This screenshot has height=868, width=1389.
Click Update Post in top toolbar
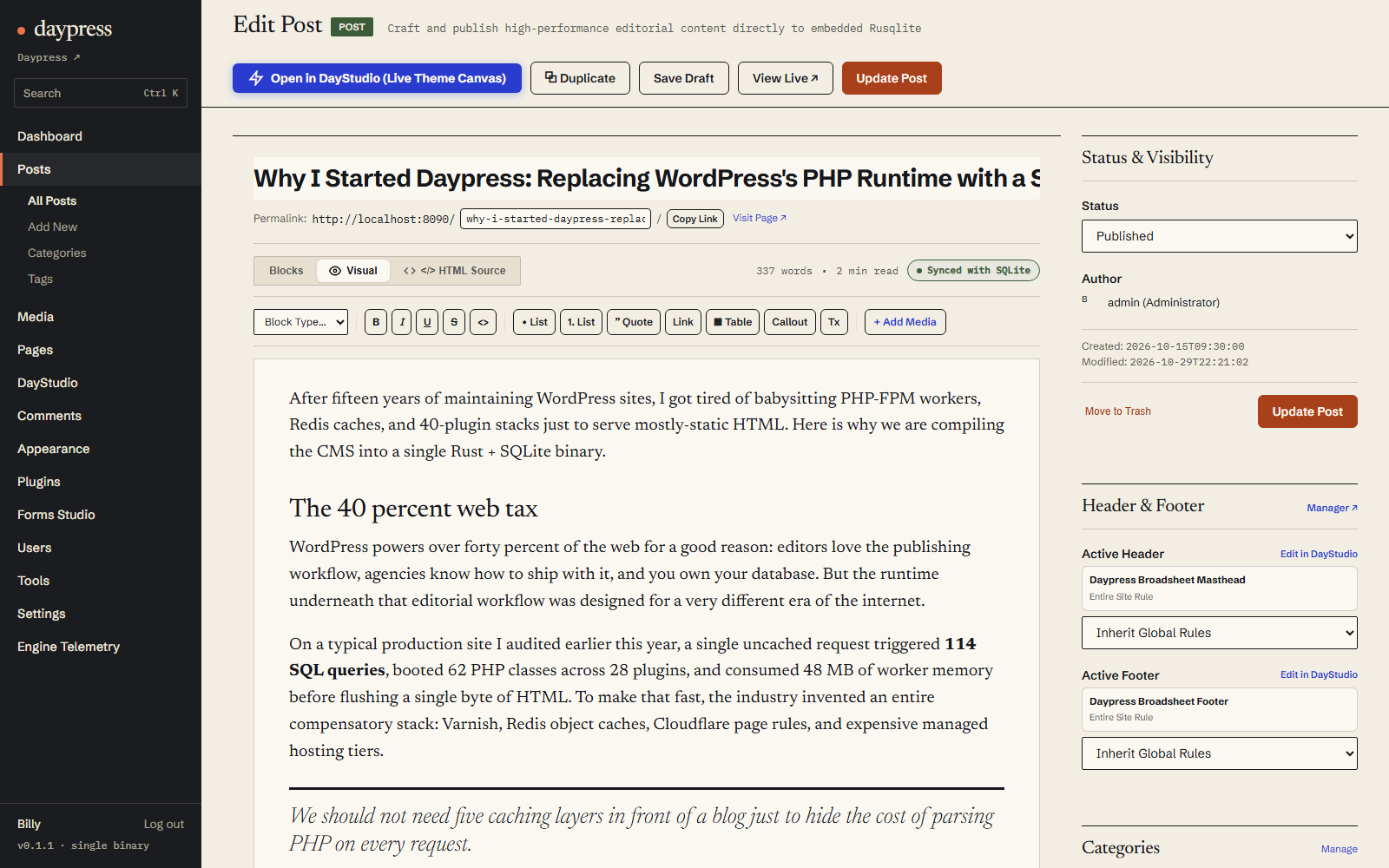pos(892,78)
